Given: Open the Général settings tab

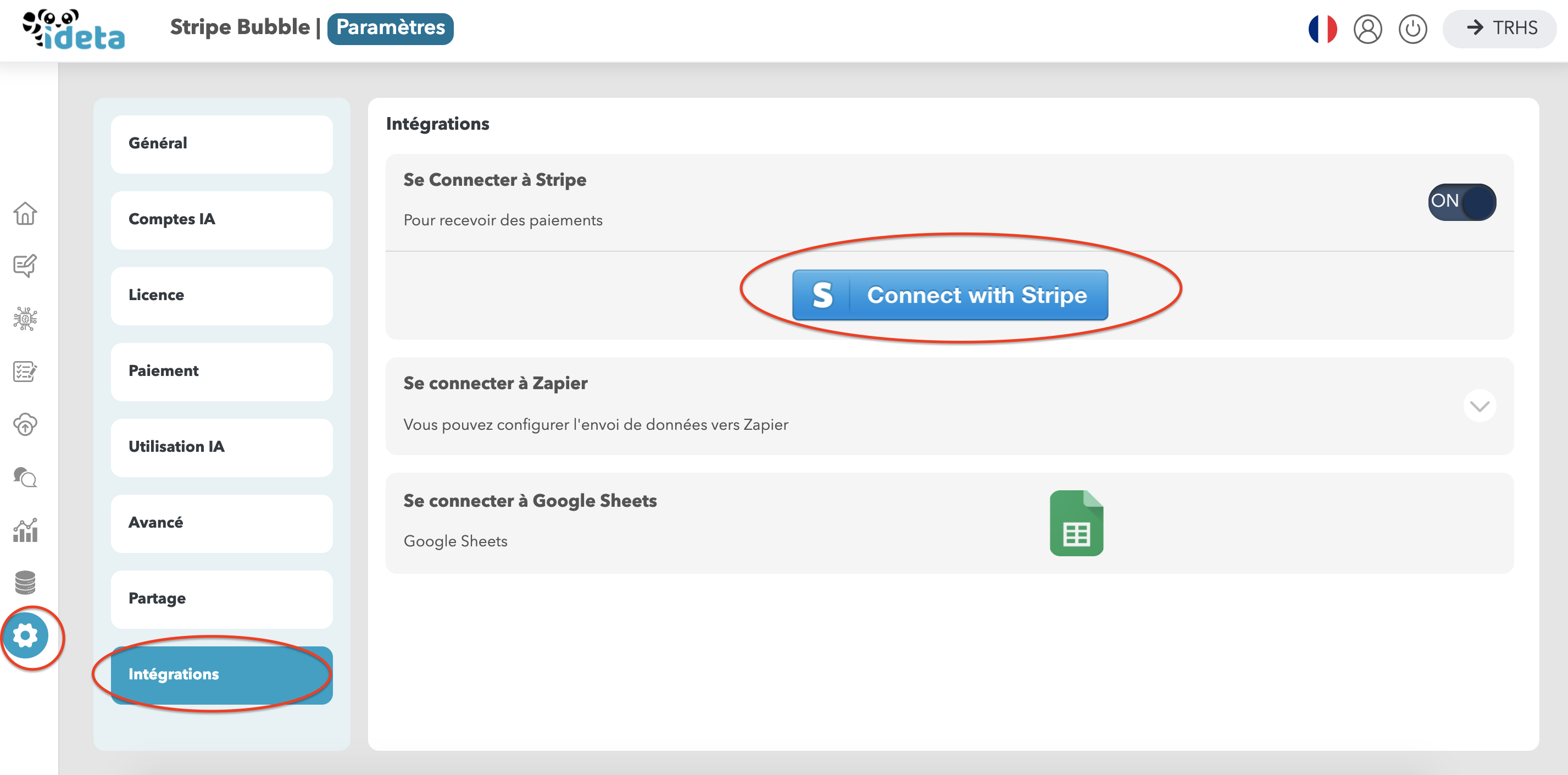Looking at the screenshot, I should pyautogui.click(x=221, y=145).
